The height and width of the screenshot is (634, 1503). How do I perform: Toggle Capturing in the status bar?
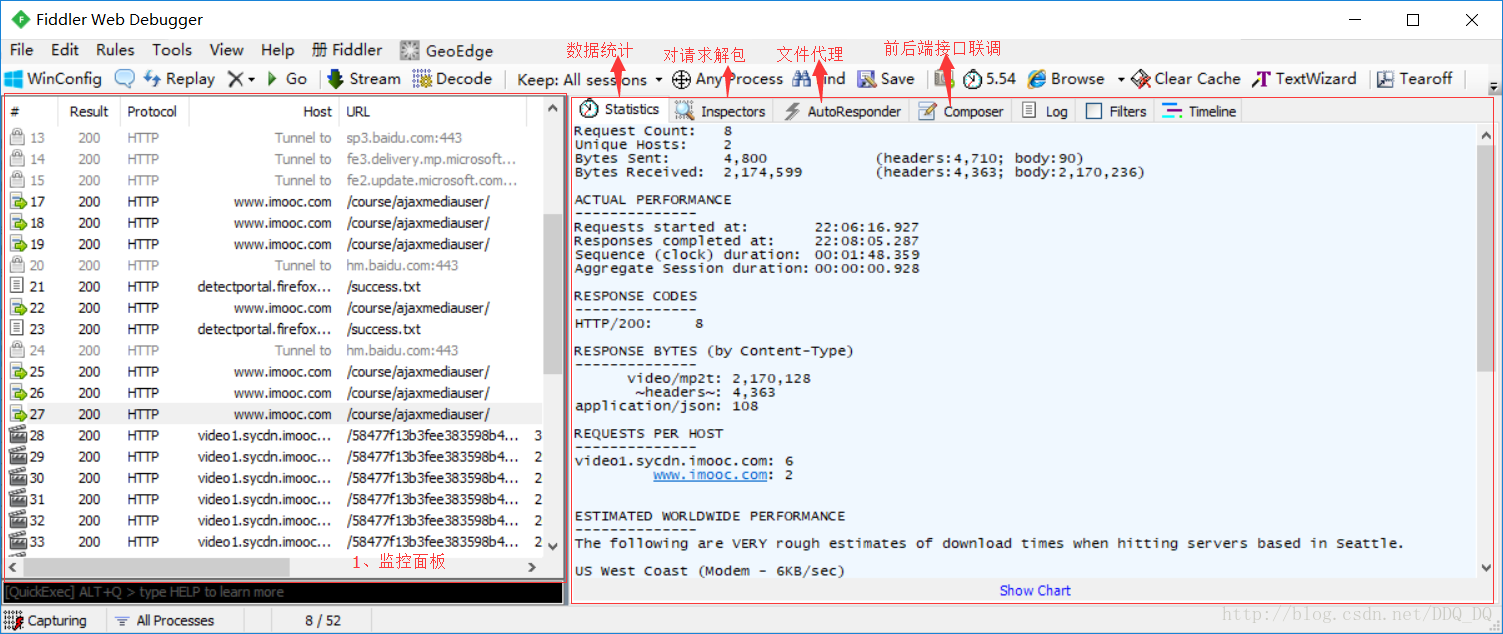(45, 621)
